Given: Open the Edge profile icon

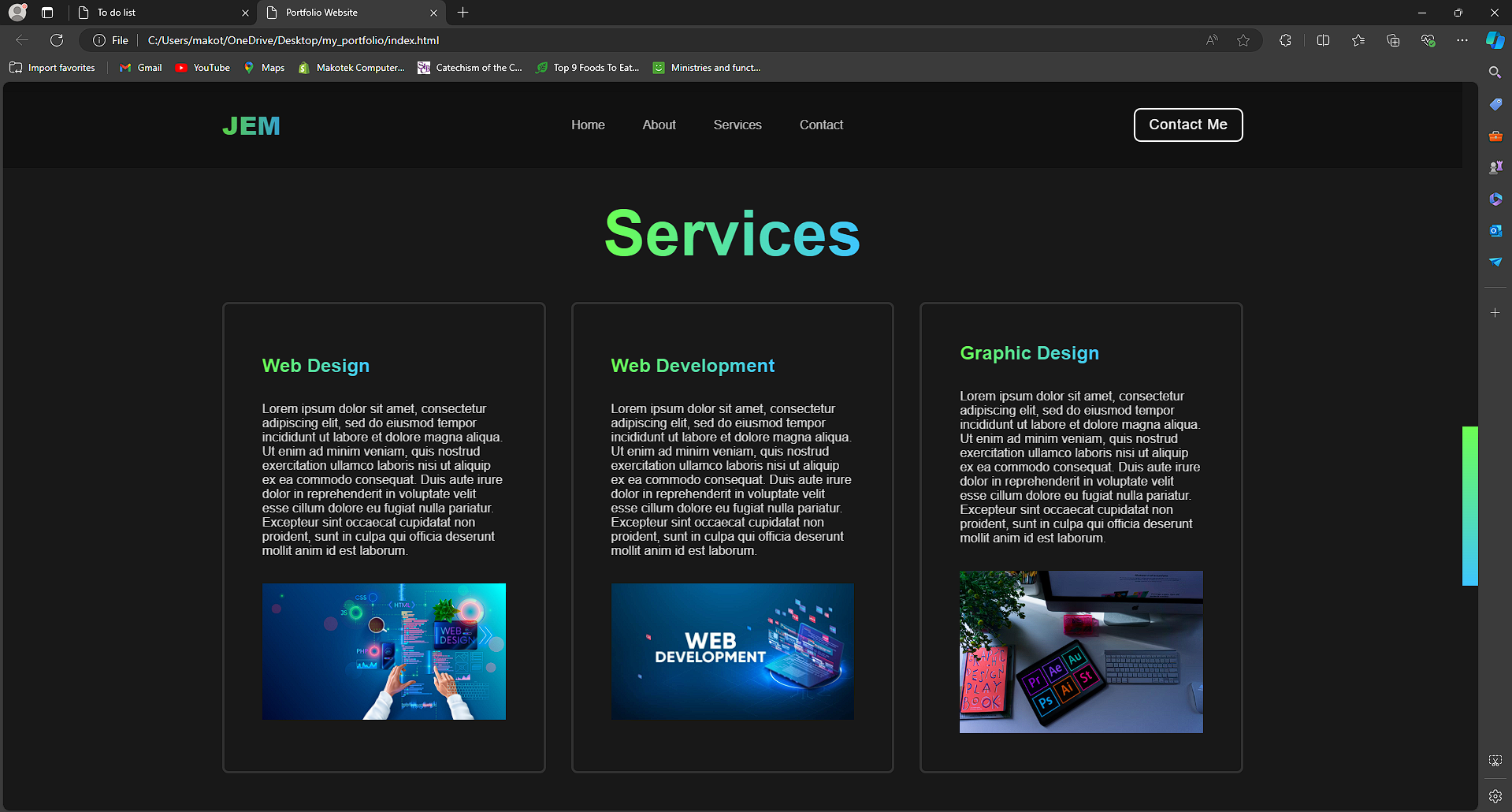Looking at the screenshot, I should [17, 13].
